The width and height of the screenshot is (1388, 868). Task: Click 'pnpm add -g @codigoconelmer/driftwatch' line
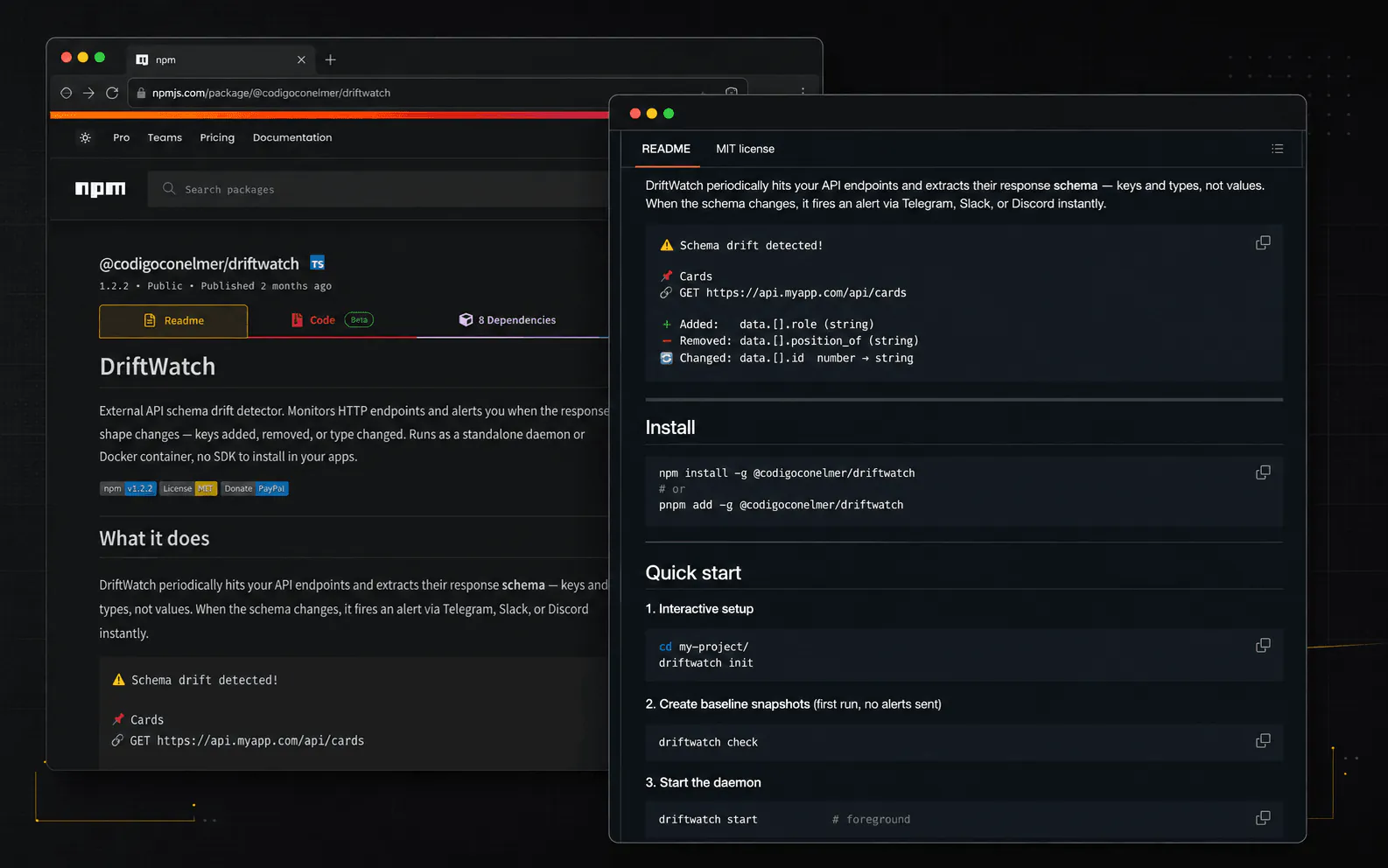(x=781, y=505)
